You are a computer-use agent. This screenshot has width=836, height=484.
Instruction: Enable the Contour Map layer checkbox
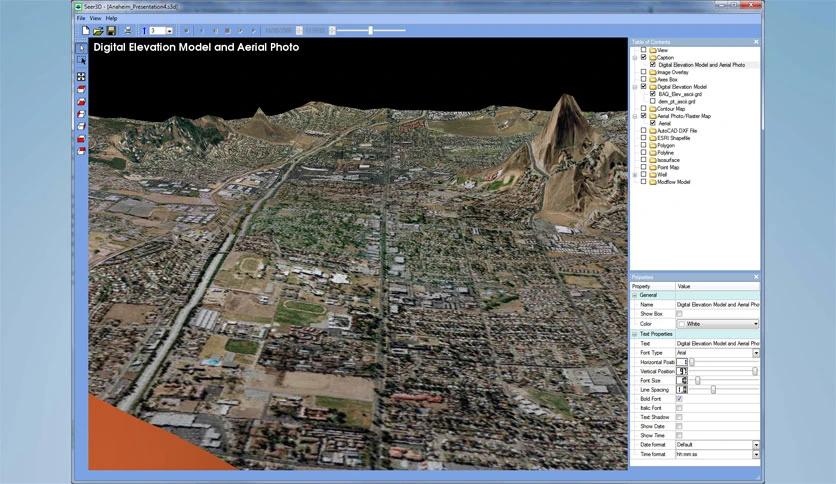(643, 108)
